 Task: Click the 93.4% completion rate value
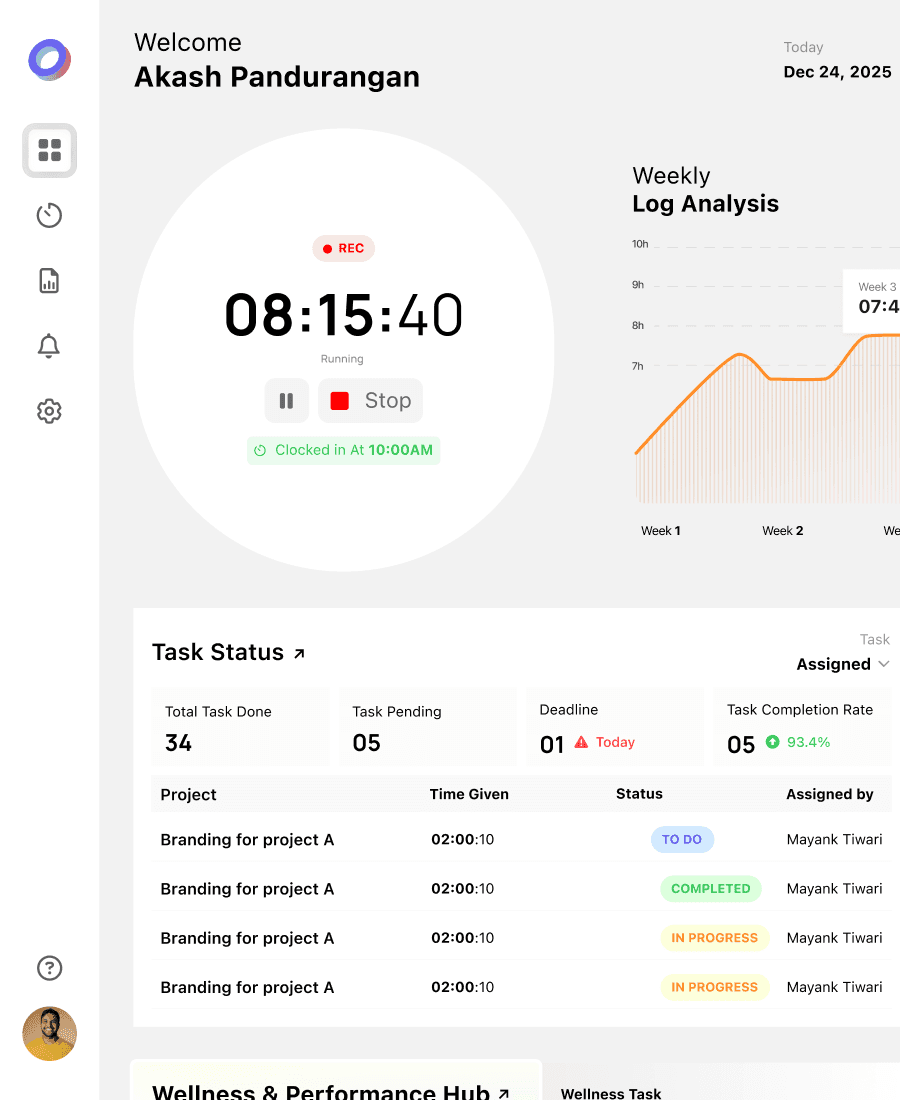[808, 742]
